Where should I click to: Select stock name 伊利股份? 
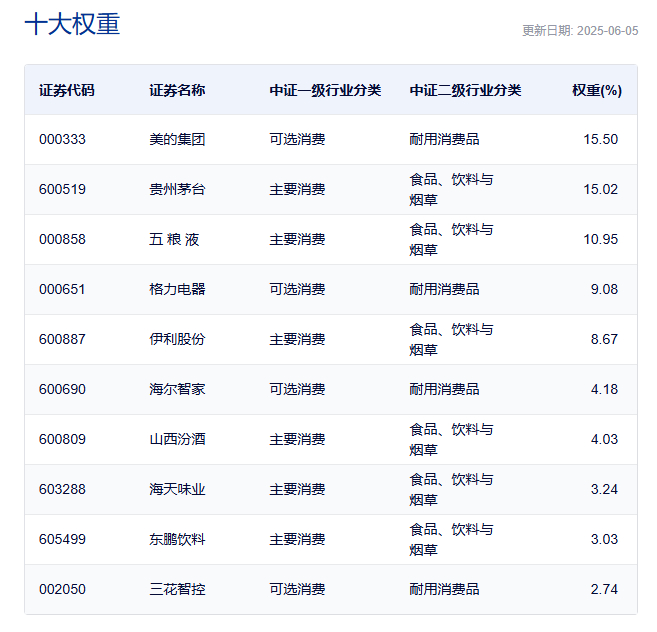coord(177,339)
